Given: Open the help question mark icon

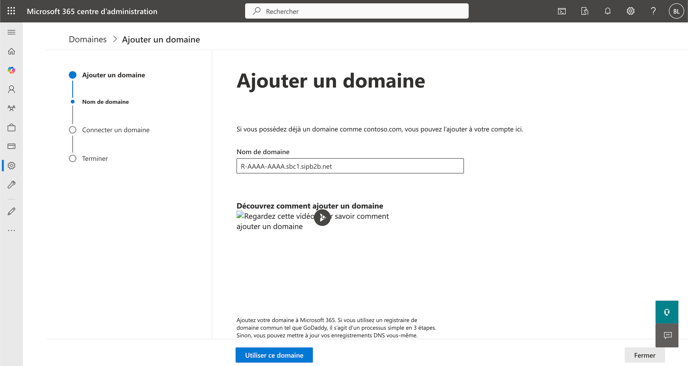Looking at the screenshot, I should coord(653,11).
